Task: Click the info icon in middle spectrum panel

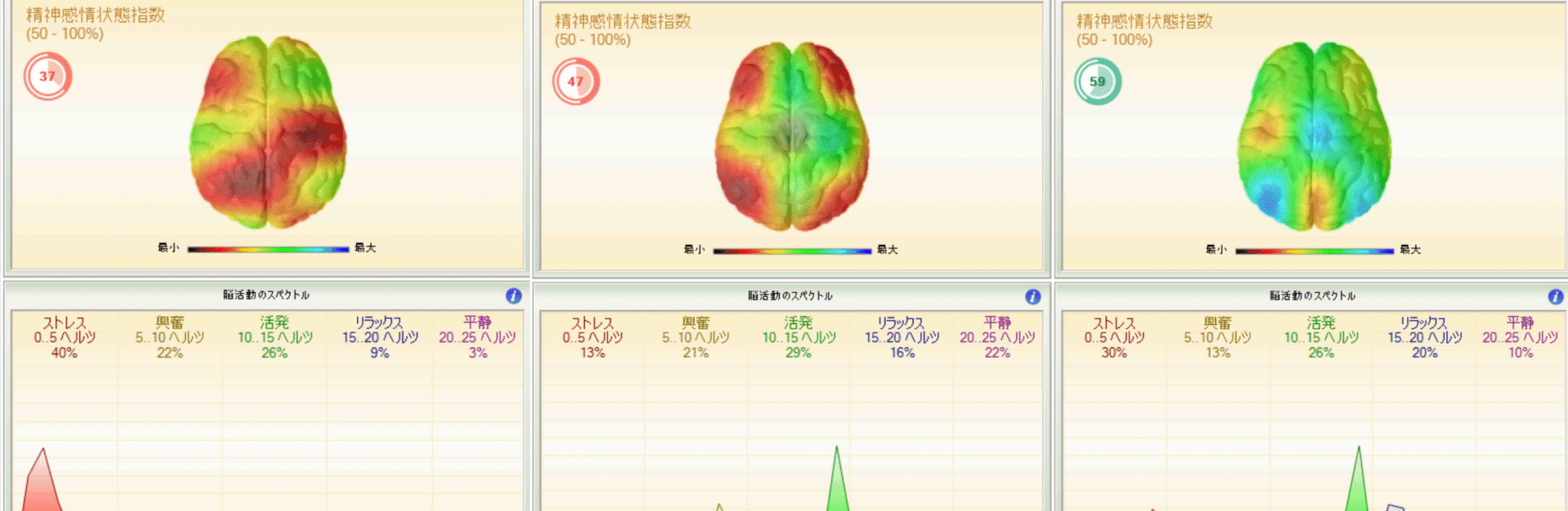Action: [1033, 296]
